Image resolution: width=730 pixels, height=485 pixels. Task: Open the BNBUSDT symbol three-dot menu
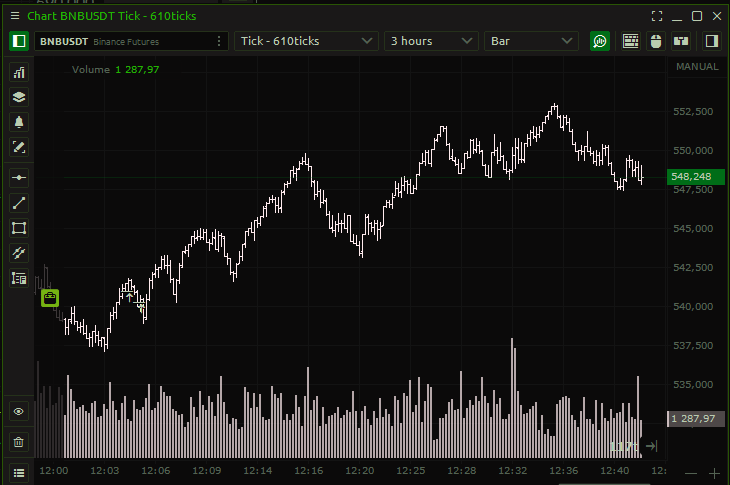coord(220,41)
